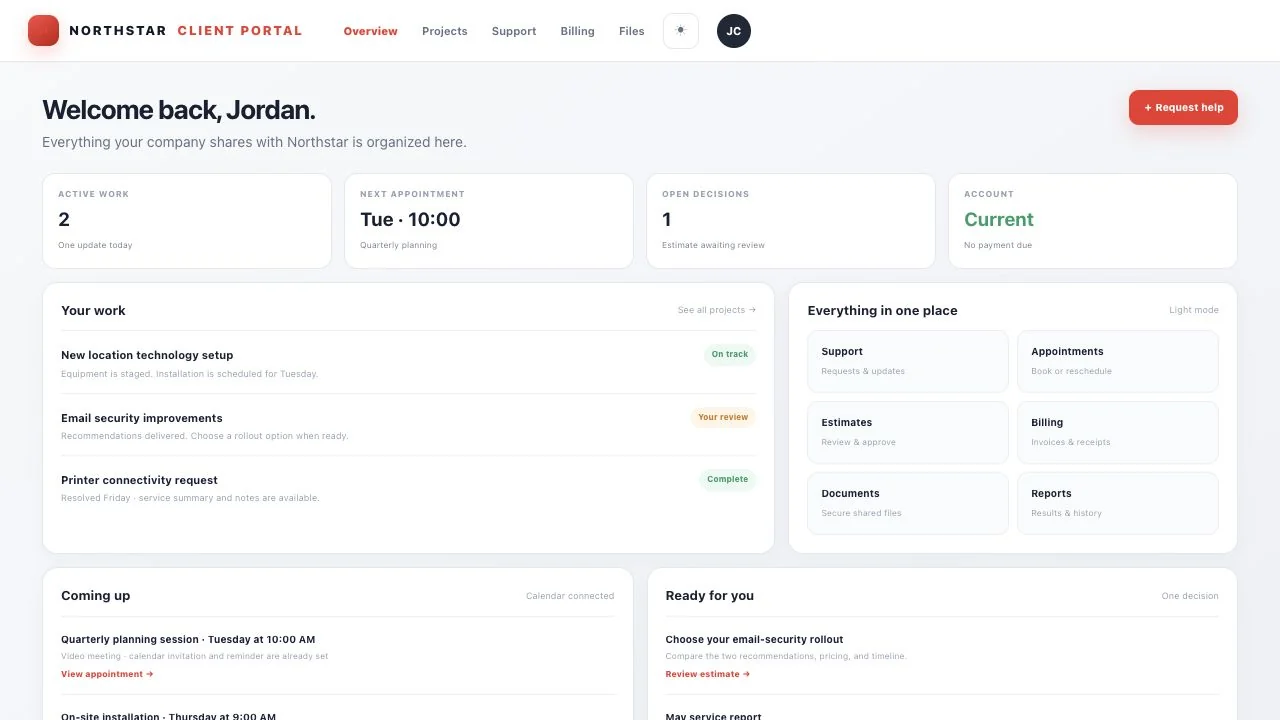
Task: Click the Your review status badge
Action: pyautogui.click(x=723, y=417)
